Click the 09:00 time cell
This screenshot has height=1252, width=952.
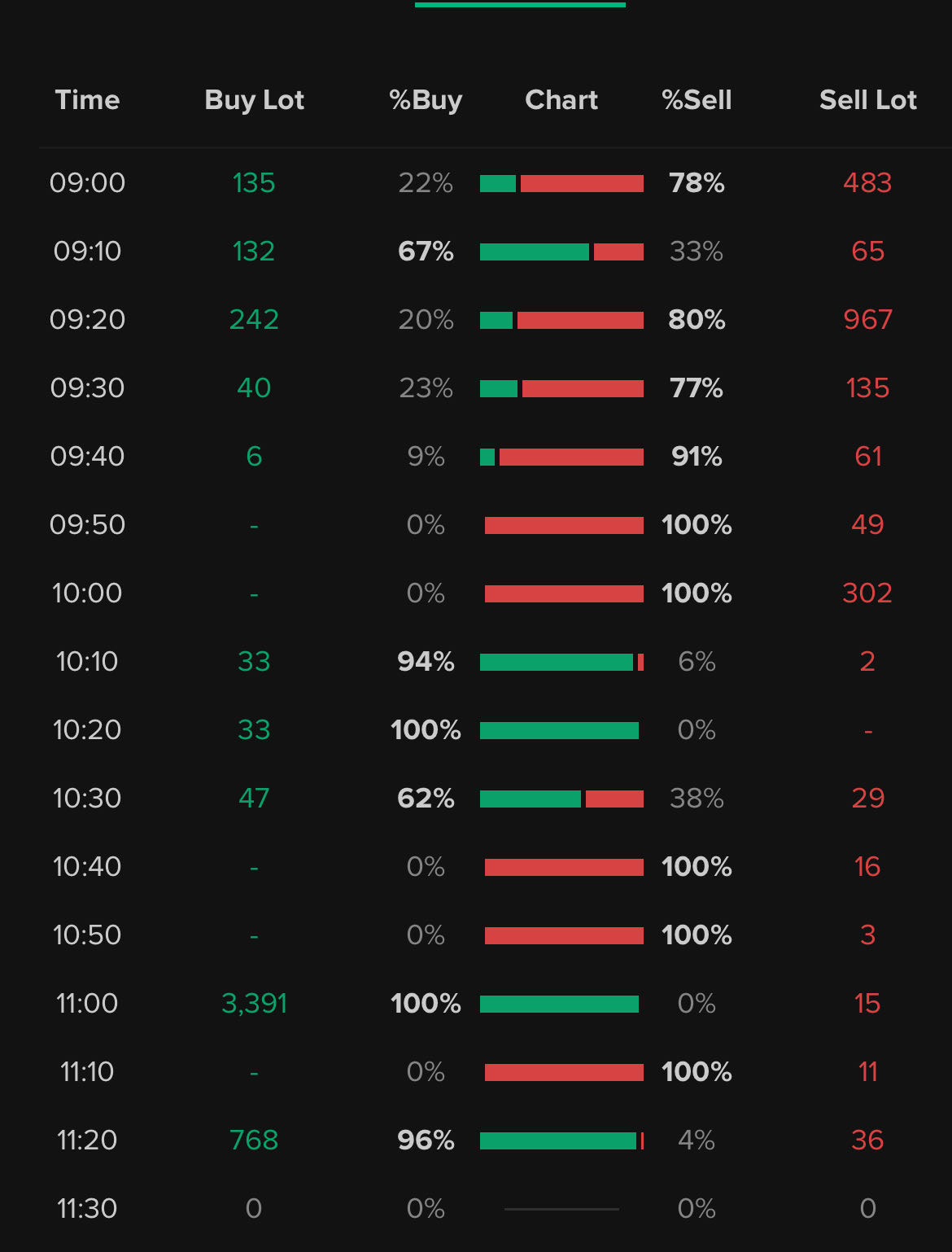click(87, 183)
